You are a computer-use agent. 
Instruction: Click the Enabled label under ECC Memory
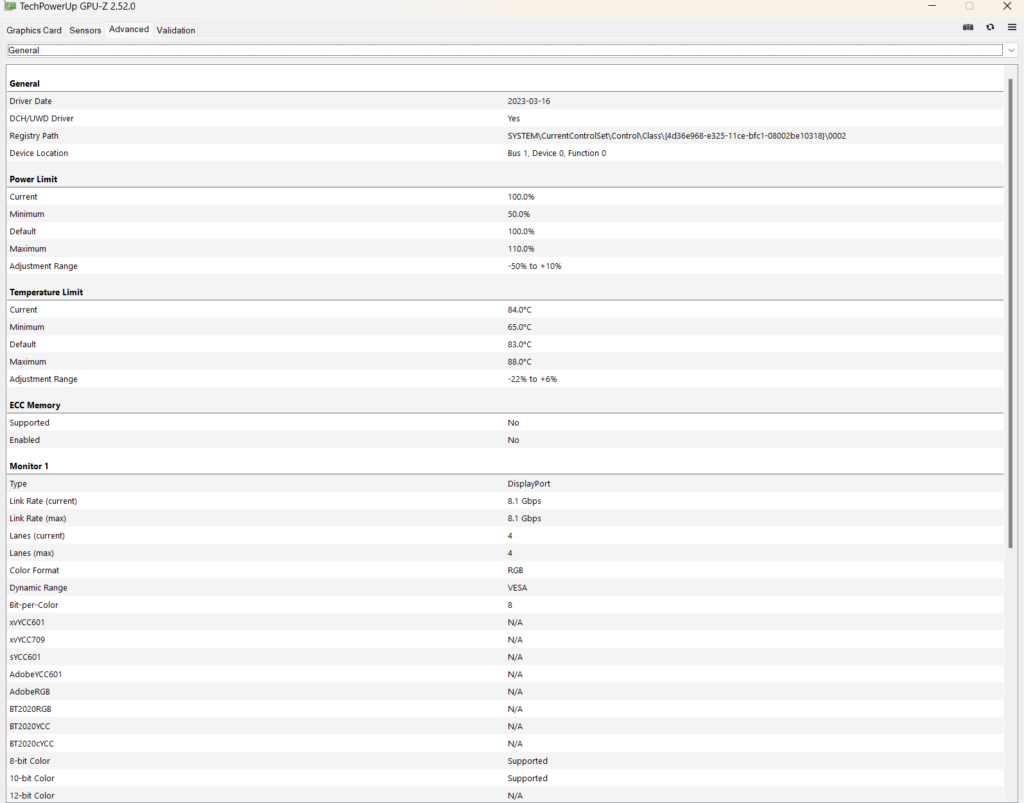25,440
